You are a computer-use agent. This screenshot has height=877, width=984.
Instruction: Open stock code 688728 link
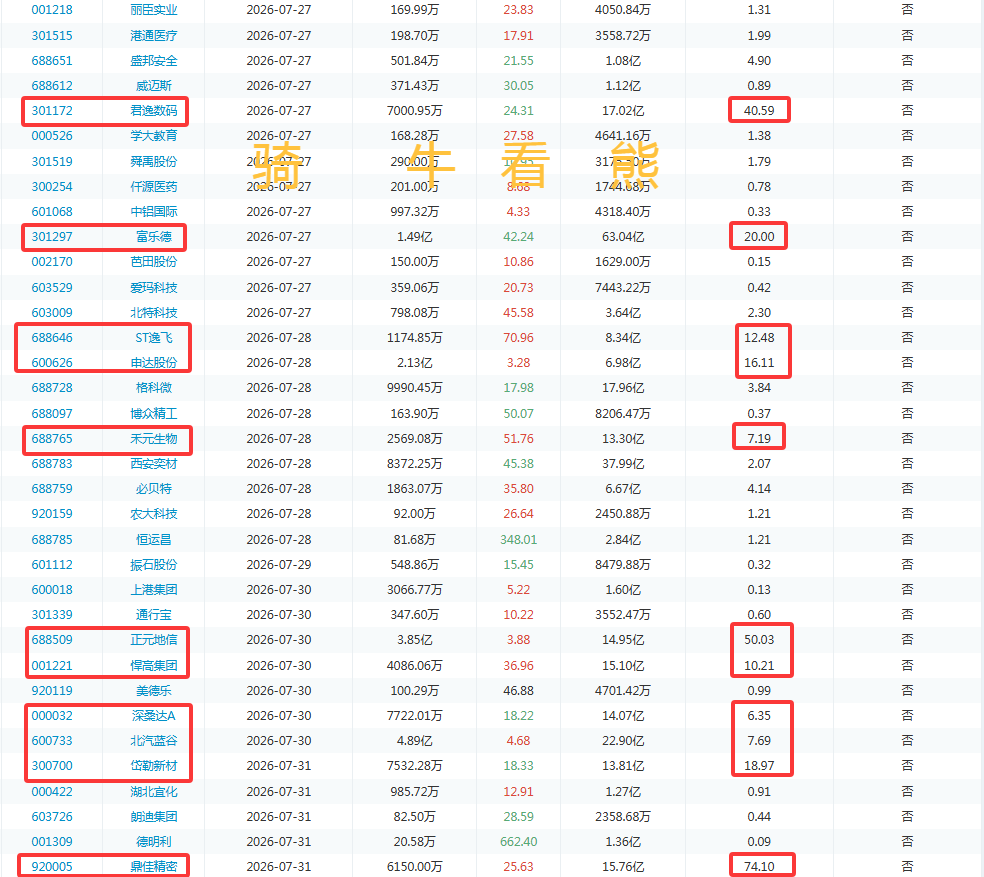[x=52, y=388]
